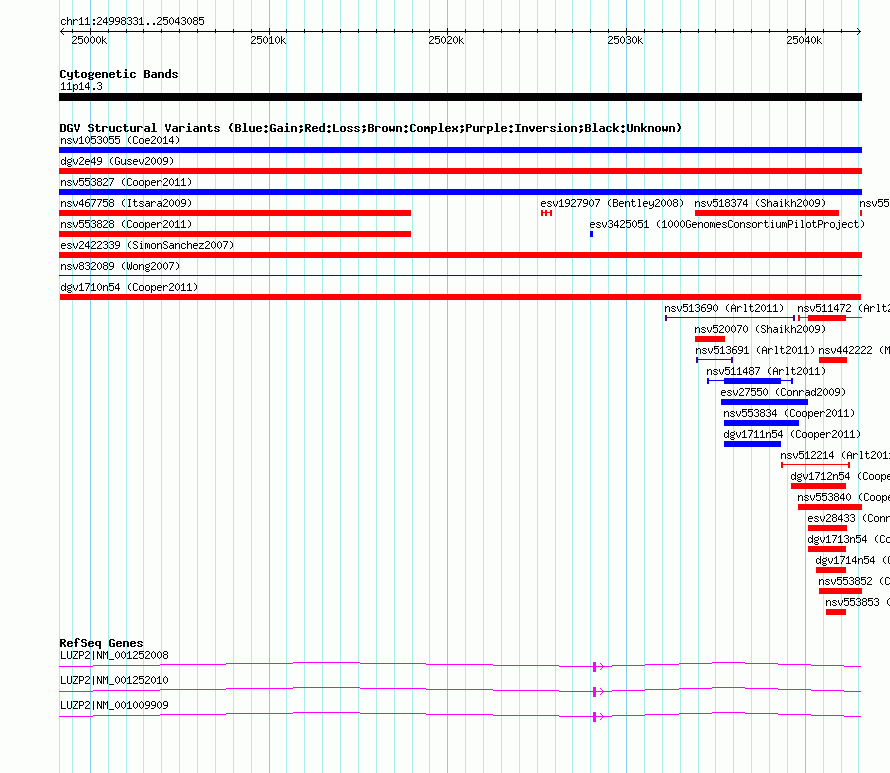Screen dimensions: 890x773
Task: Open the esv1927907 (Bentley2008) variant label
Action: pyautogui.click(x=612, y=203)
